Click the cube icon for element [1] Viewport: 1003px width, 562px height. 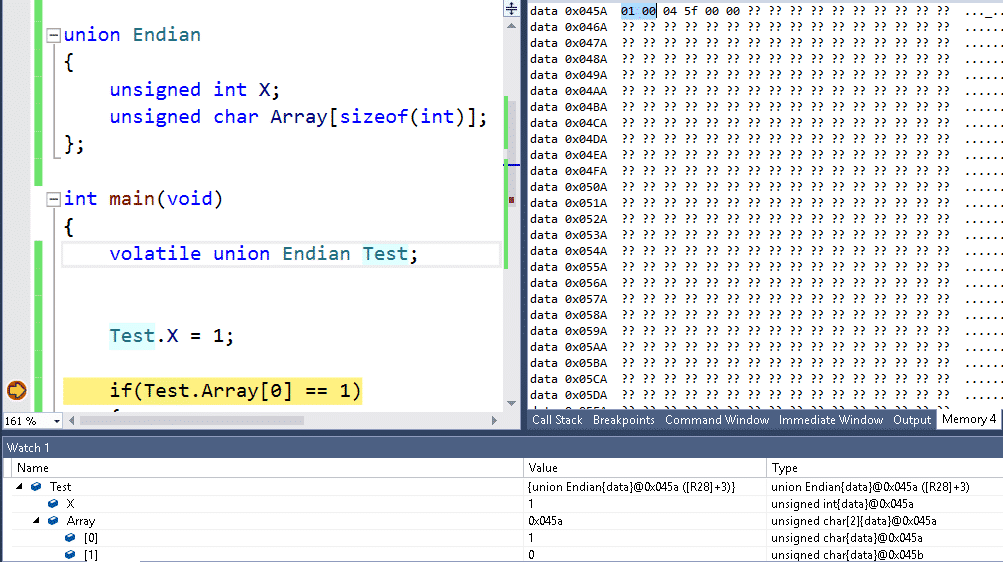70,554
